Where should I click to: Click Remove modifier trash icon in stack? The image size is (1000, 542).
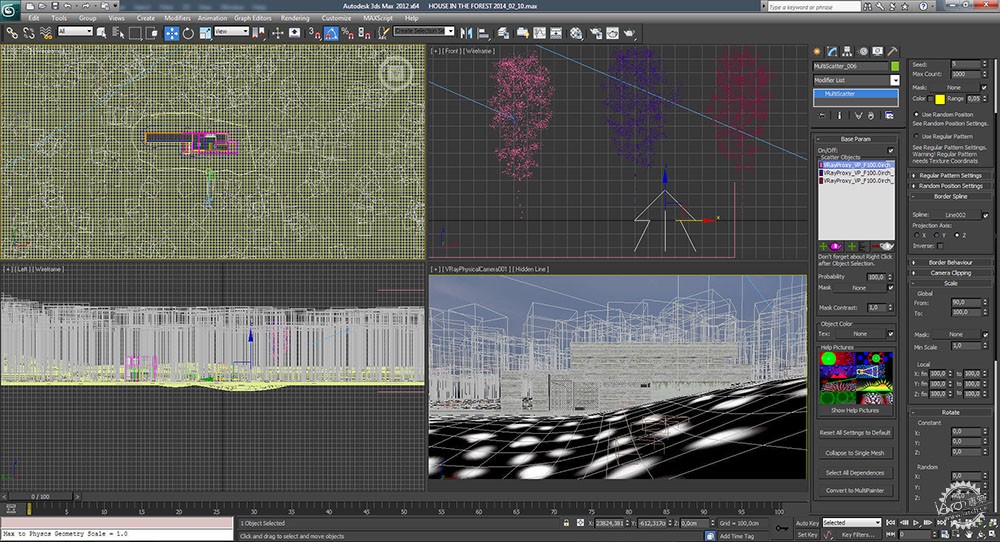pyautogui.click(x=871, y=115)
